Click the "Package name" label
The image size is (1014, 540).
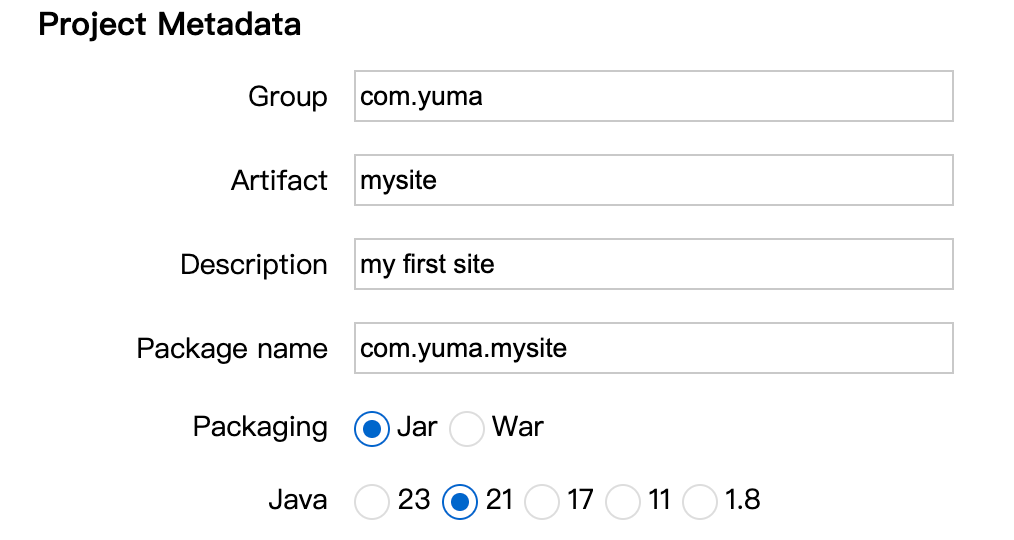(232, 348)
